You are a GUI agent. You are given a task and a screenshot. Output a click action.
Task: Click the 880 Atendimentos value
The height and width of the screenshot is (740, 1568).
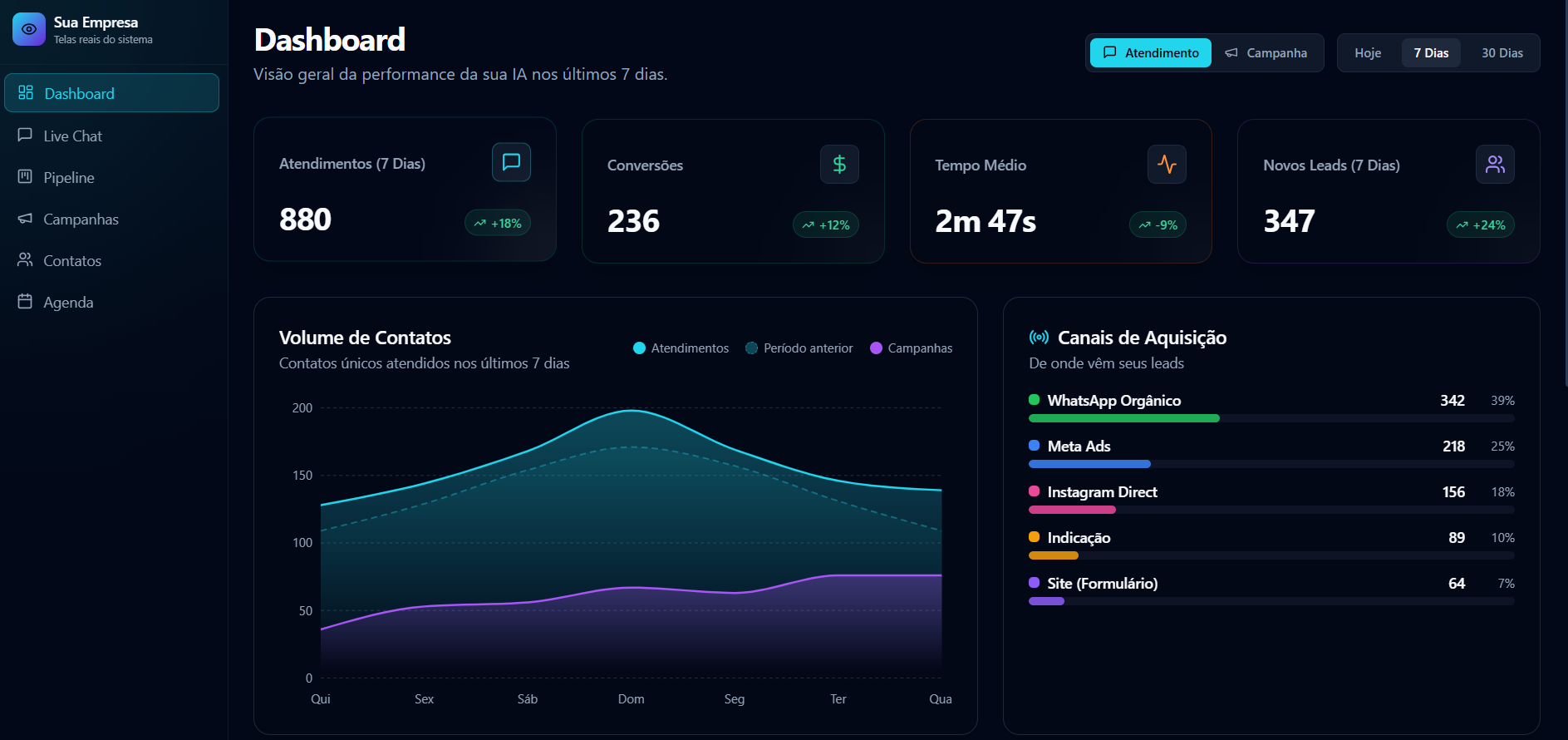point(305,220)
